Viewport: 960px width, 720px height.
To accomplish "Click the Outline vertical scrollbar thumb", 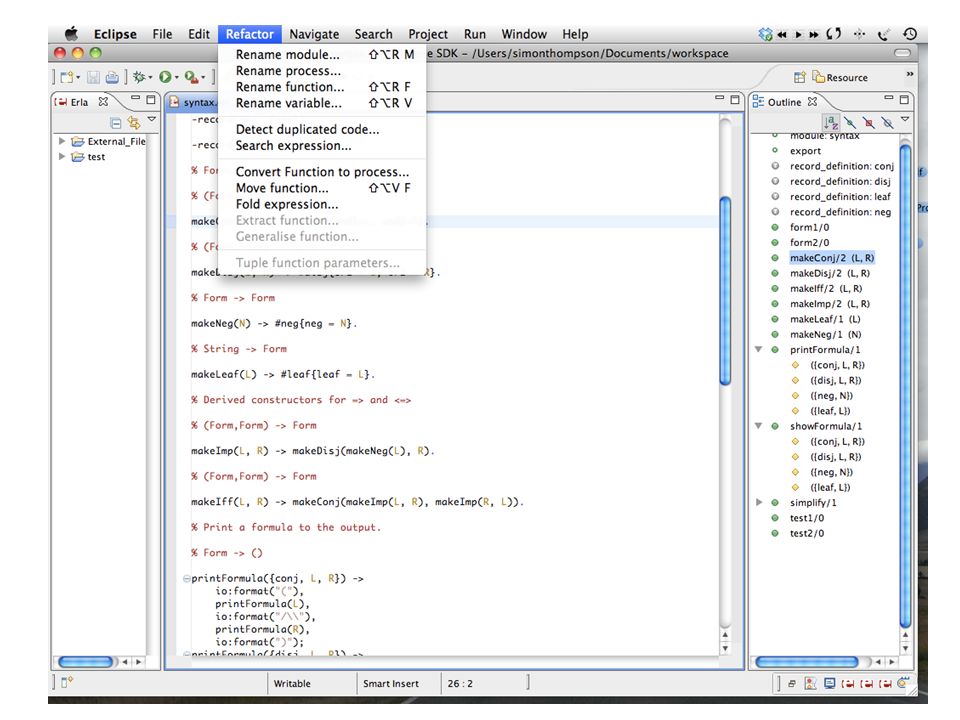I will click(x=906, y=386).
